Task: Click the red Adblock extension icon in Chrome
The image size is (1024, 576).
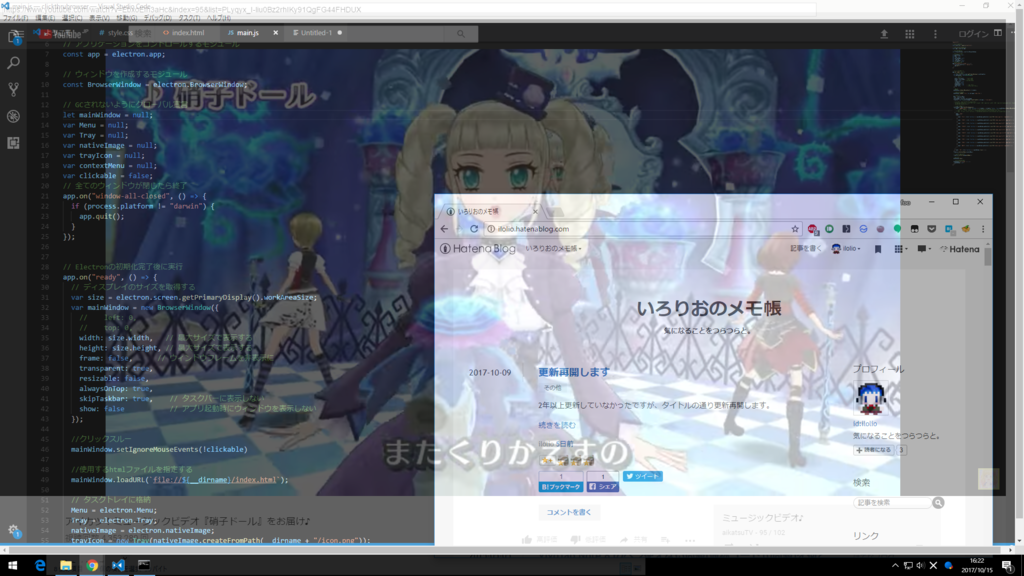Action: (x=812, y=229)
